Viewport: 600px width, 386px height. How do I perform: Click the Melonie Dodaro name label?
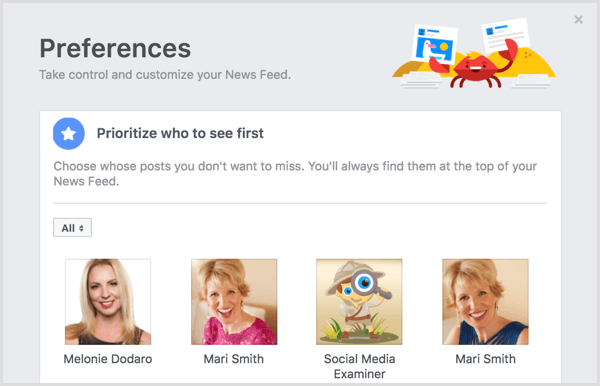click(108, 359)
